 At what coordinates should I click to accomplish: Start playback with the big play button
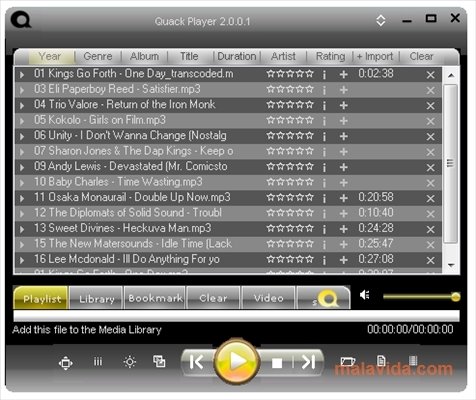[237, 361]
